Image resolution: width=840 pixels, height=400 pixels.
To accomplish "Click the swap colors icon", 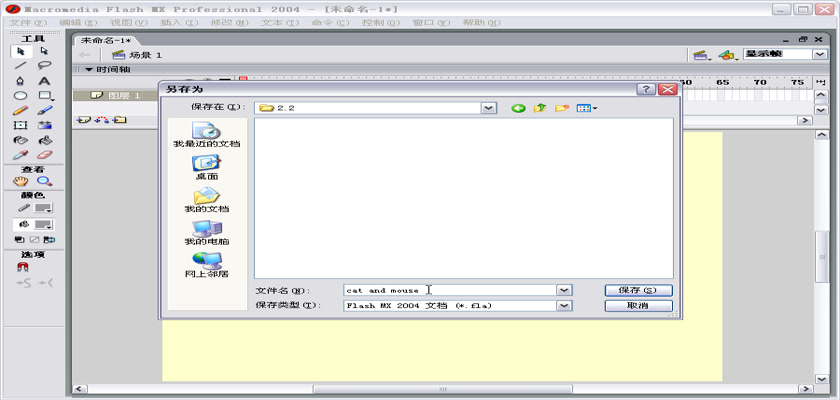I will (x=49, y=239).
